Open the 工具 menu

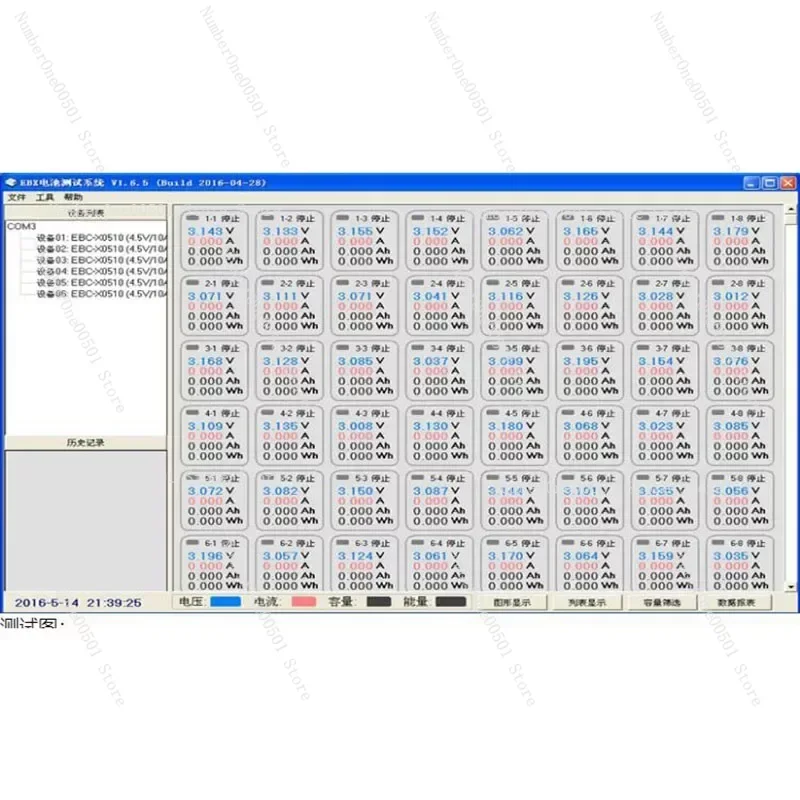click(45, 197)
